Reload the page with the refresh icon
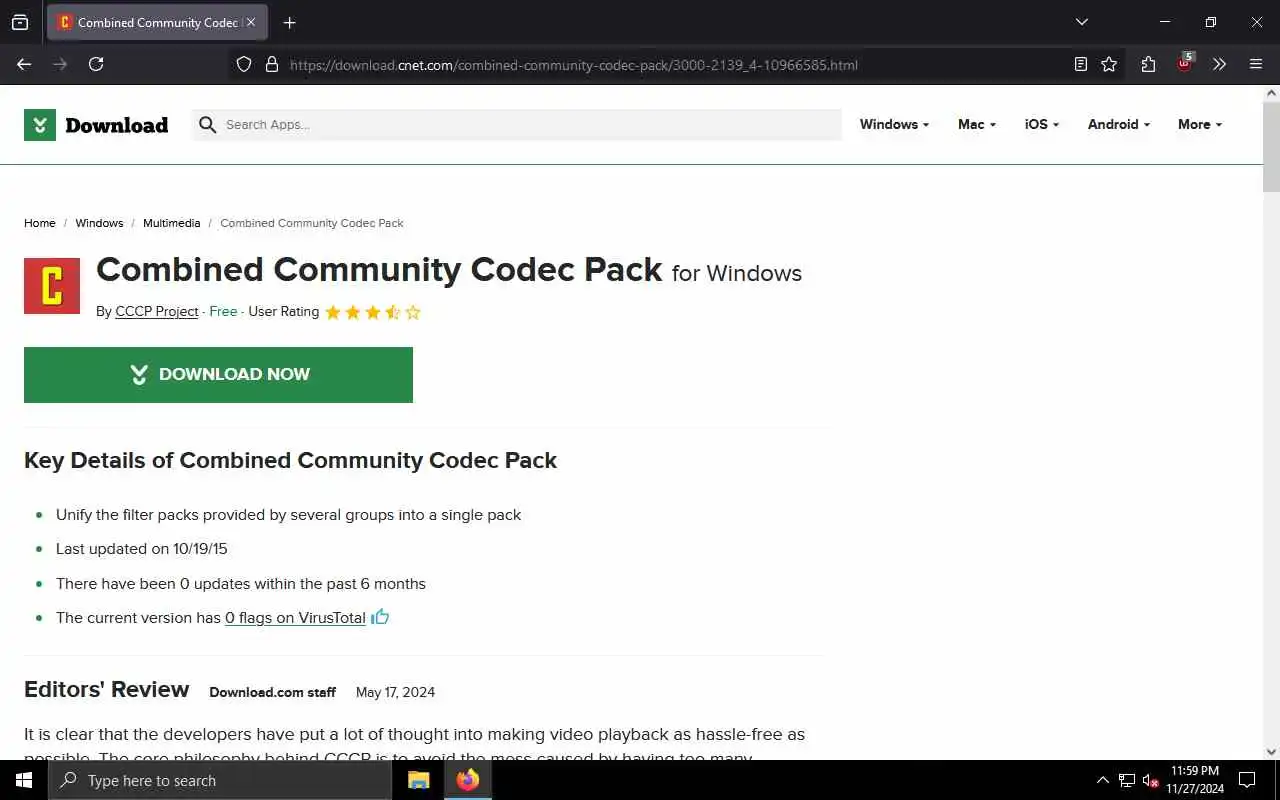 [96, 64]
